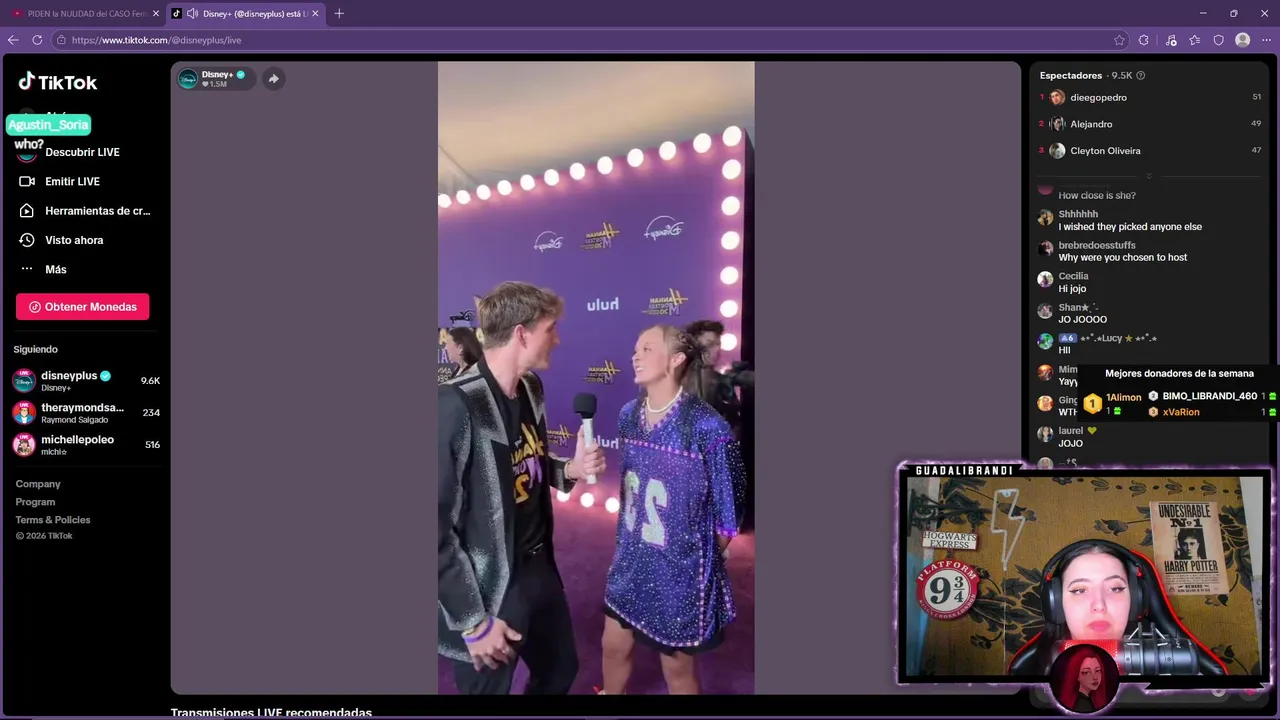The height and width of the screenshot is (720, 1280).
Task: Click the help icon next to Espectadores
Action: [x=1141, y=76]
